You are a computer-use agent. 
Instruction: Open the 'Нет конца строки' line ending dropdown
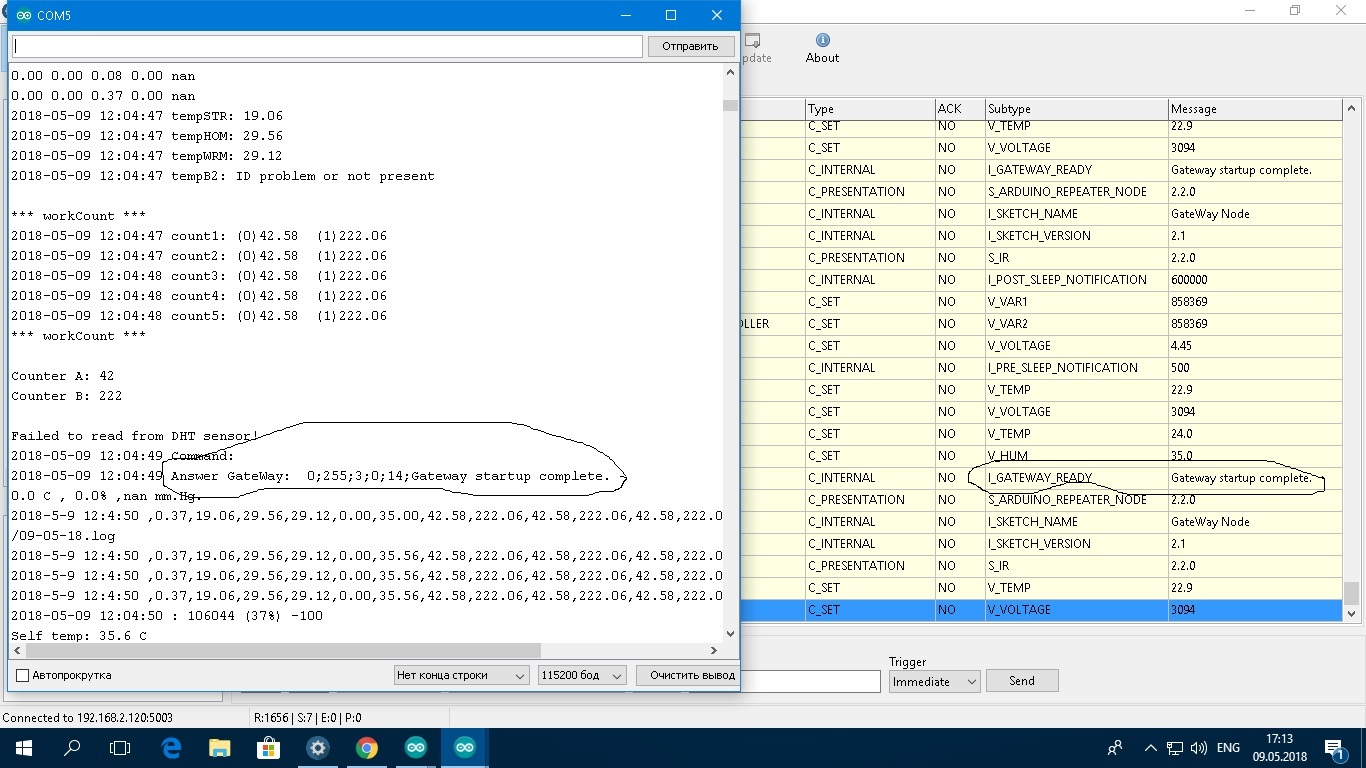461,676
